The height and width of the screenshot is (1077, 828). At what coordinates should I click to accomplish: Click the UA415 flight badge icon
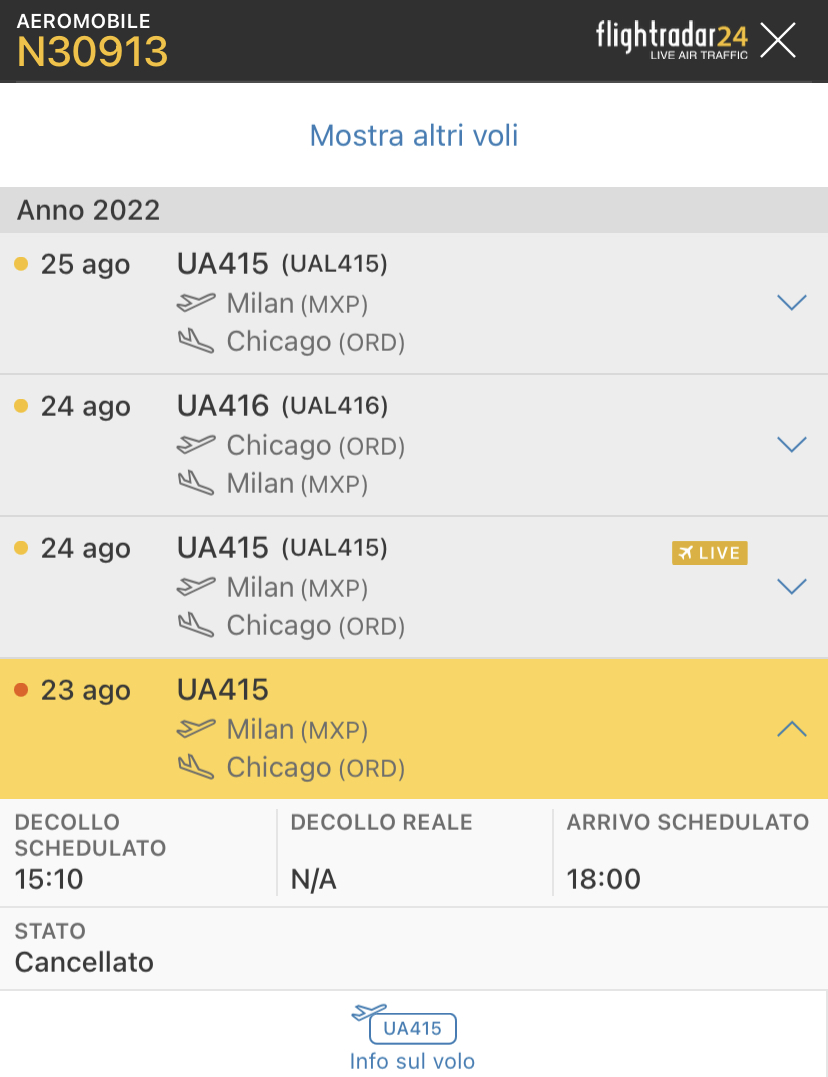coord(412,1027)
